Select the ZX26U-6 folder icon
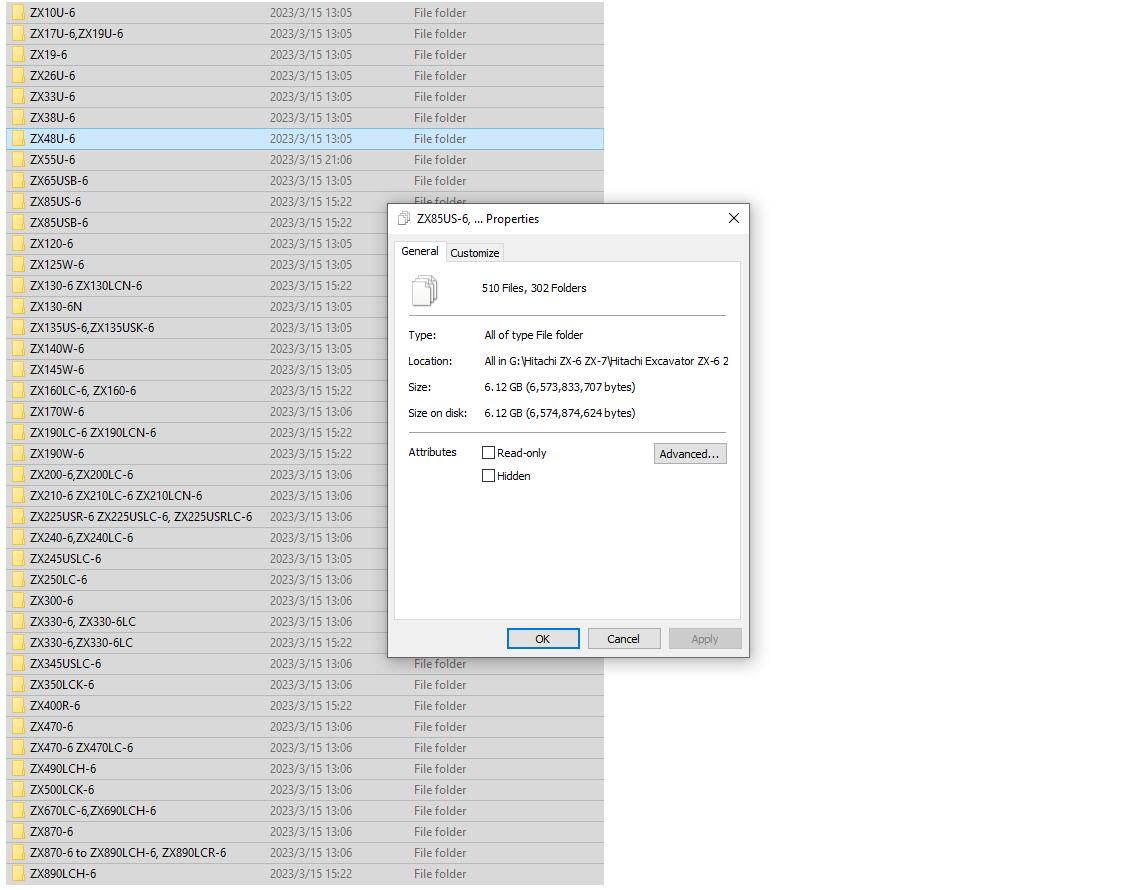 click(18, 75)
